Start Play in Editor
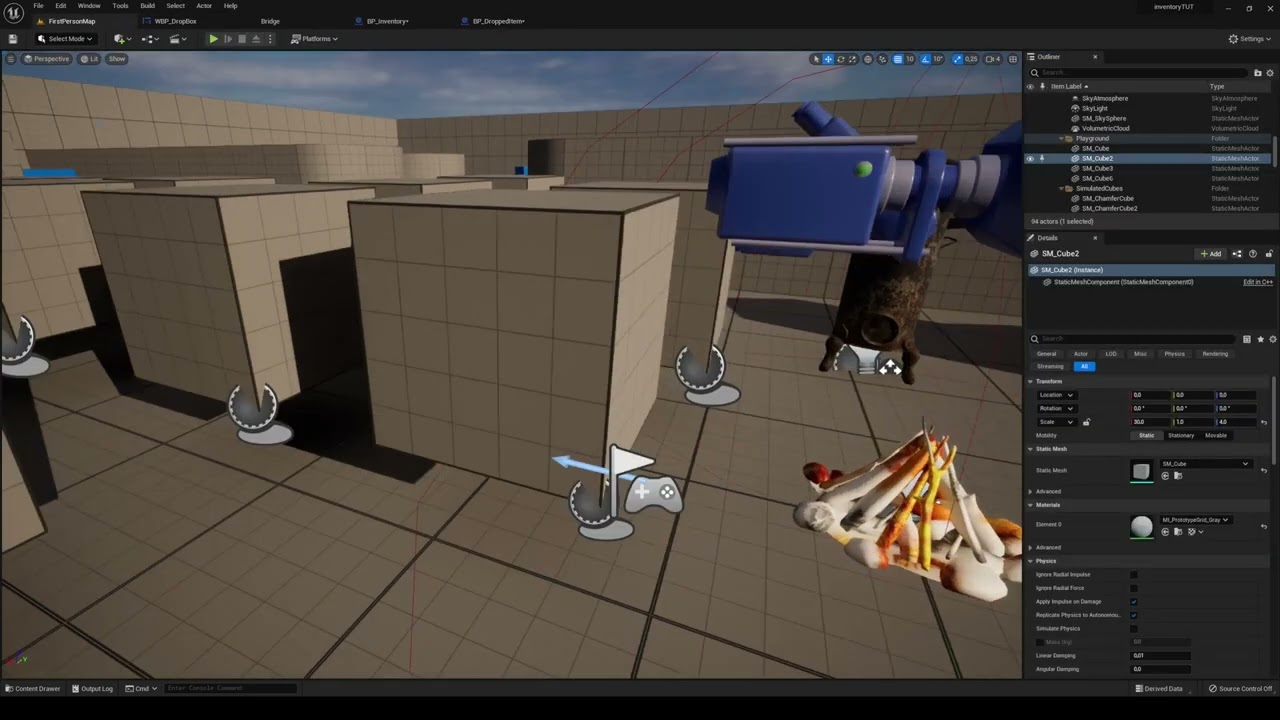 coord(213,39)
